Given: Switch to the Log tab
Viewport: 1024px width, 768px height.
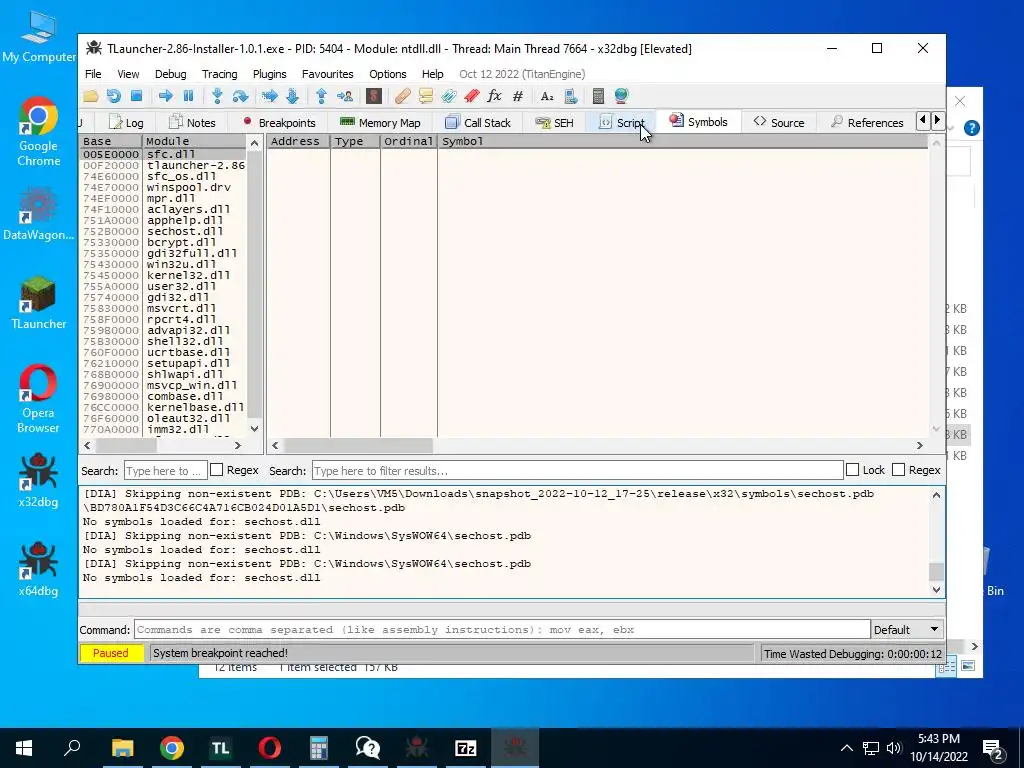Looking at the screenshot, I should [x=126, y=123].
